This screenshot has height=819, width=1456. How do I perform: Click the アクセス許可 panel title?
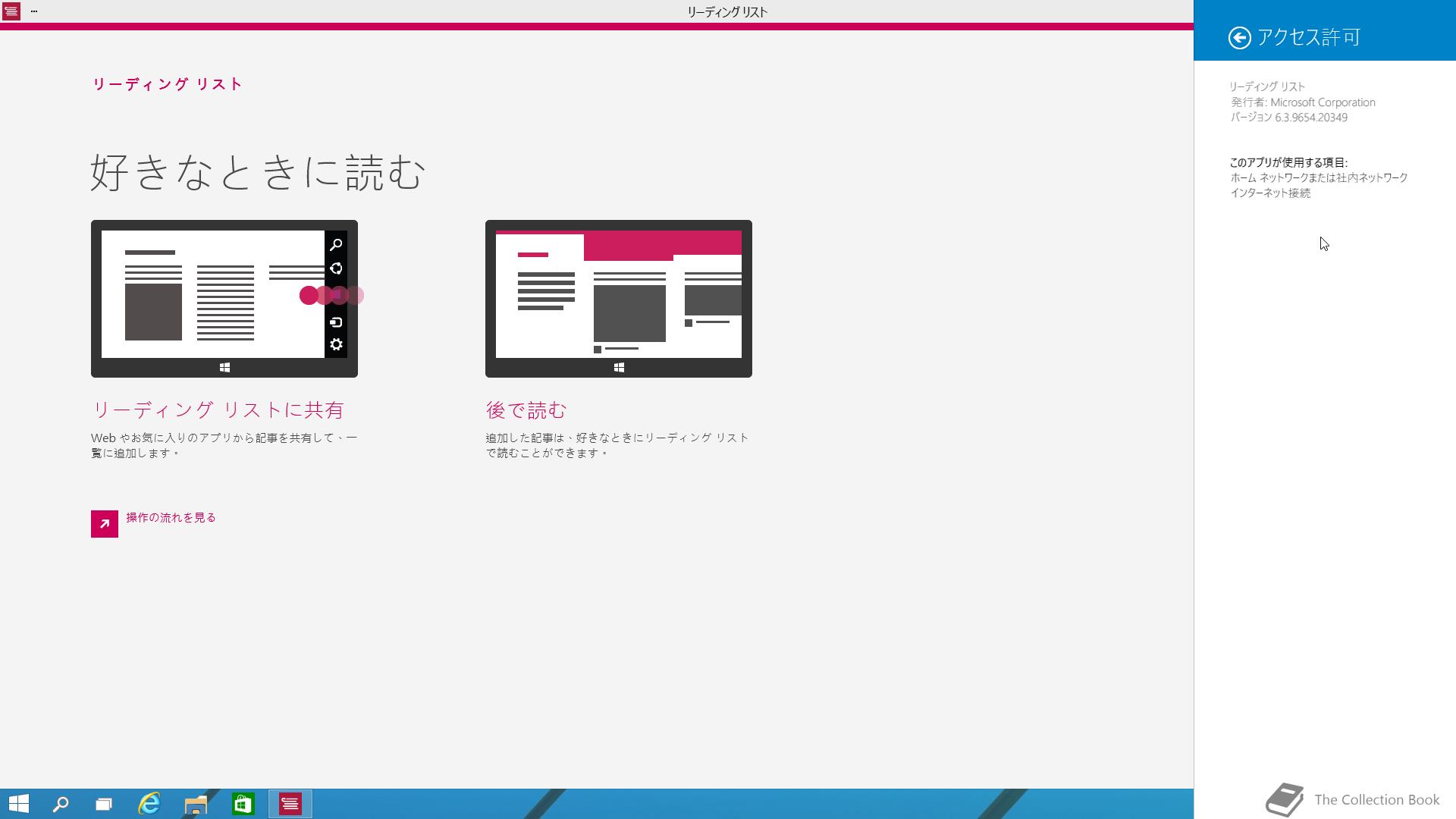tap(1309, 37)
